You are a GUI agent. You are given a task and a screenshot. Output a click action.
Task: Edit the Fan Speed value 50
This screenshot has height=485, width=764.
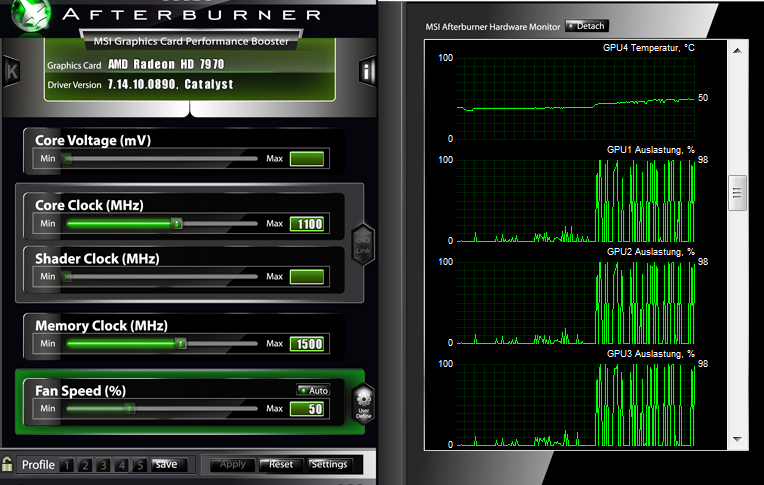tap(307, 408)
